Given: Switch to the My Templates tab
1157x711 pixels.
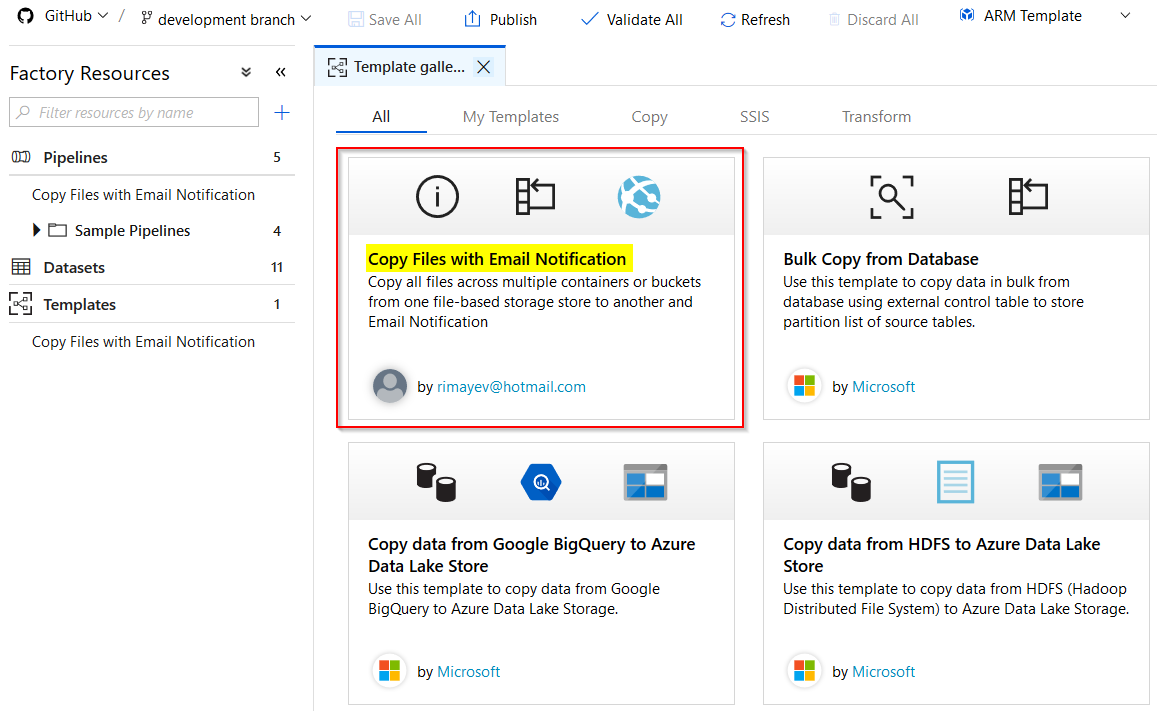Looking at the screenshot, I should tap(511, 117).
